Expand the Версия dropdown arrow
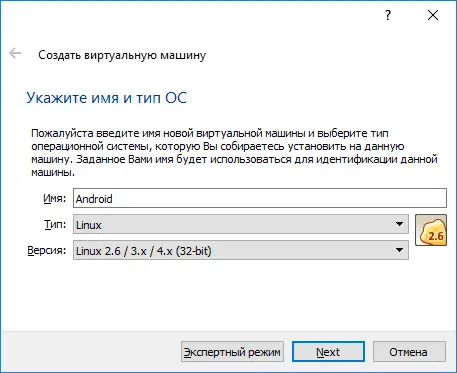 399,250
